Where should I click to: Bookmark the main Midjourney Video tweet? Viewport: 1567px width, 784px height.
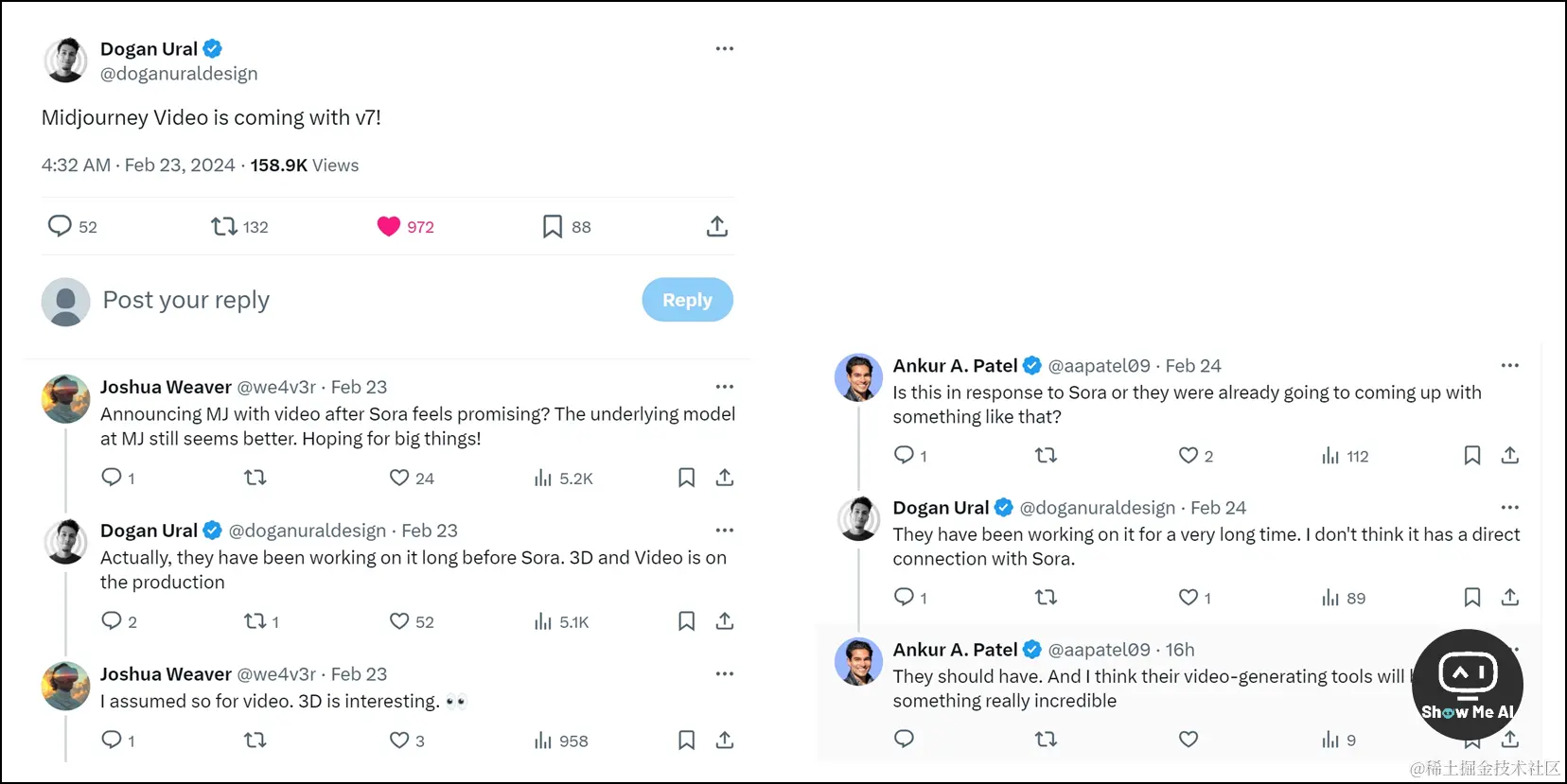pos(553,226)
